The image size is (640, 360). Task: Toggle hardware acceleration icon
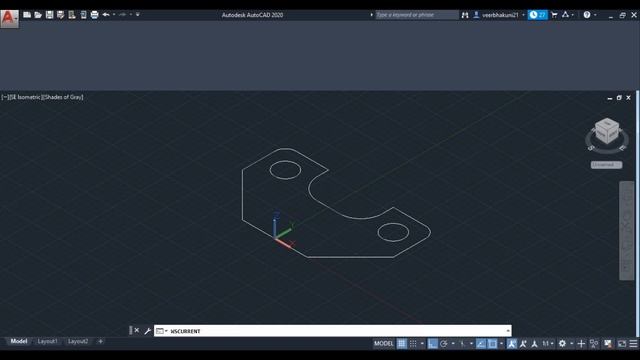pos(608,344)
